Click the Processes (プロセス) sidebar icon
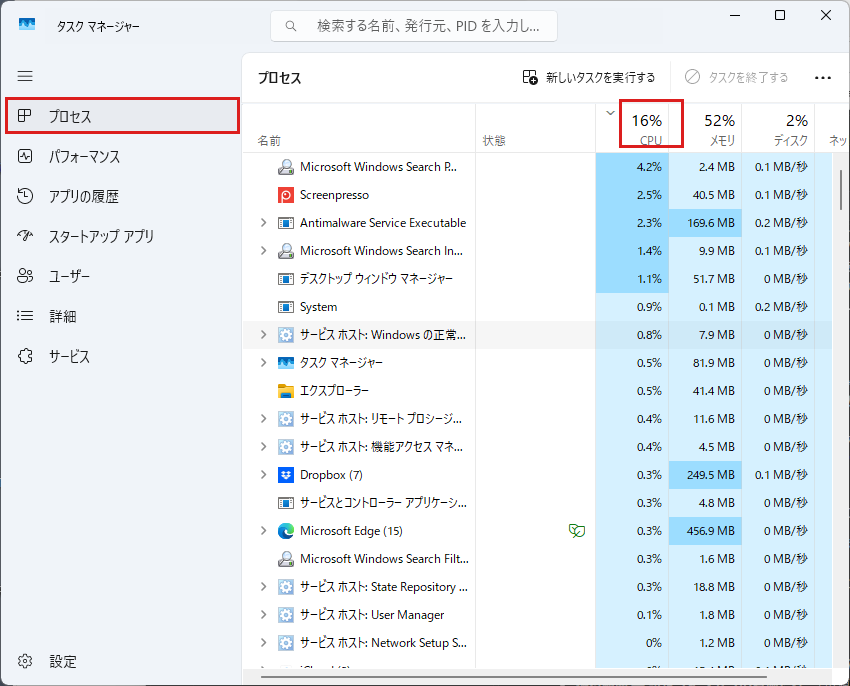Image resolution: width=850 pixels, height=686 pixels. (24, 116)
